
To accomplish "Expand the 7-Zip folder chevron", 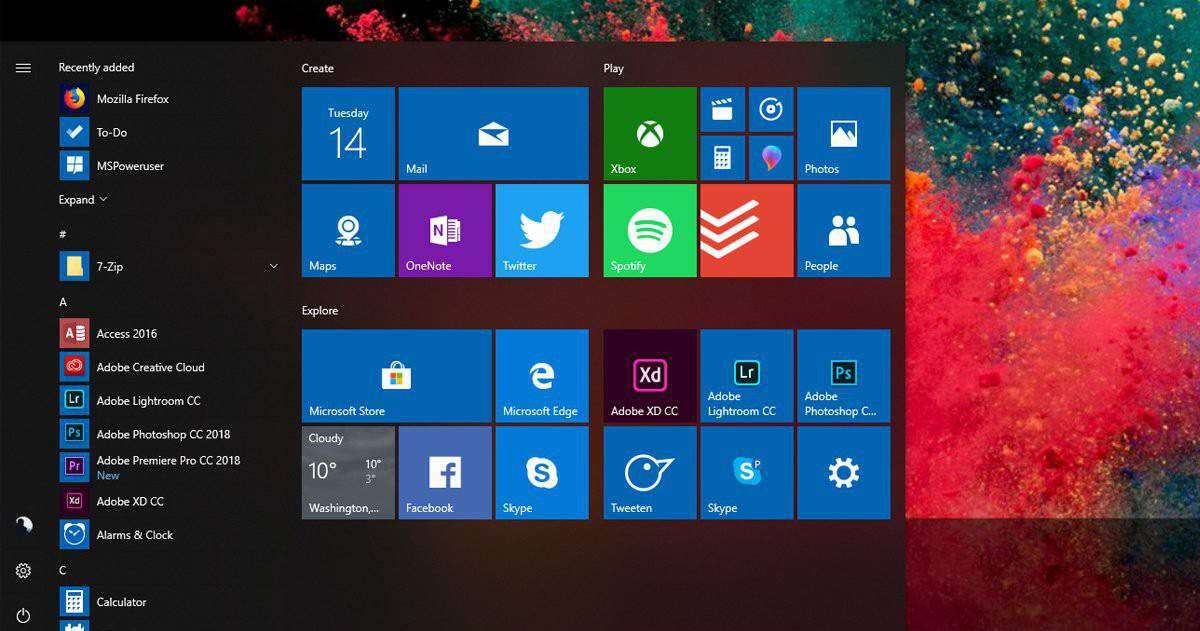I will [273, 266].
